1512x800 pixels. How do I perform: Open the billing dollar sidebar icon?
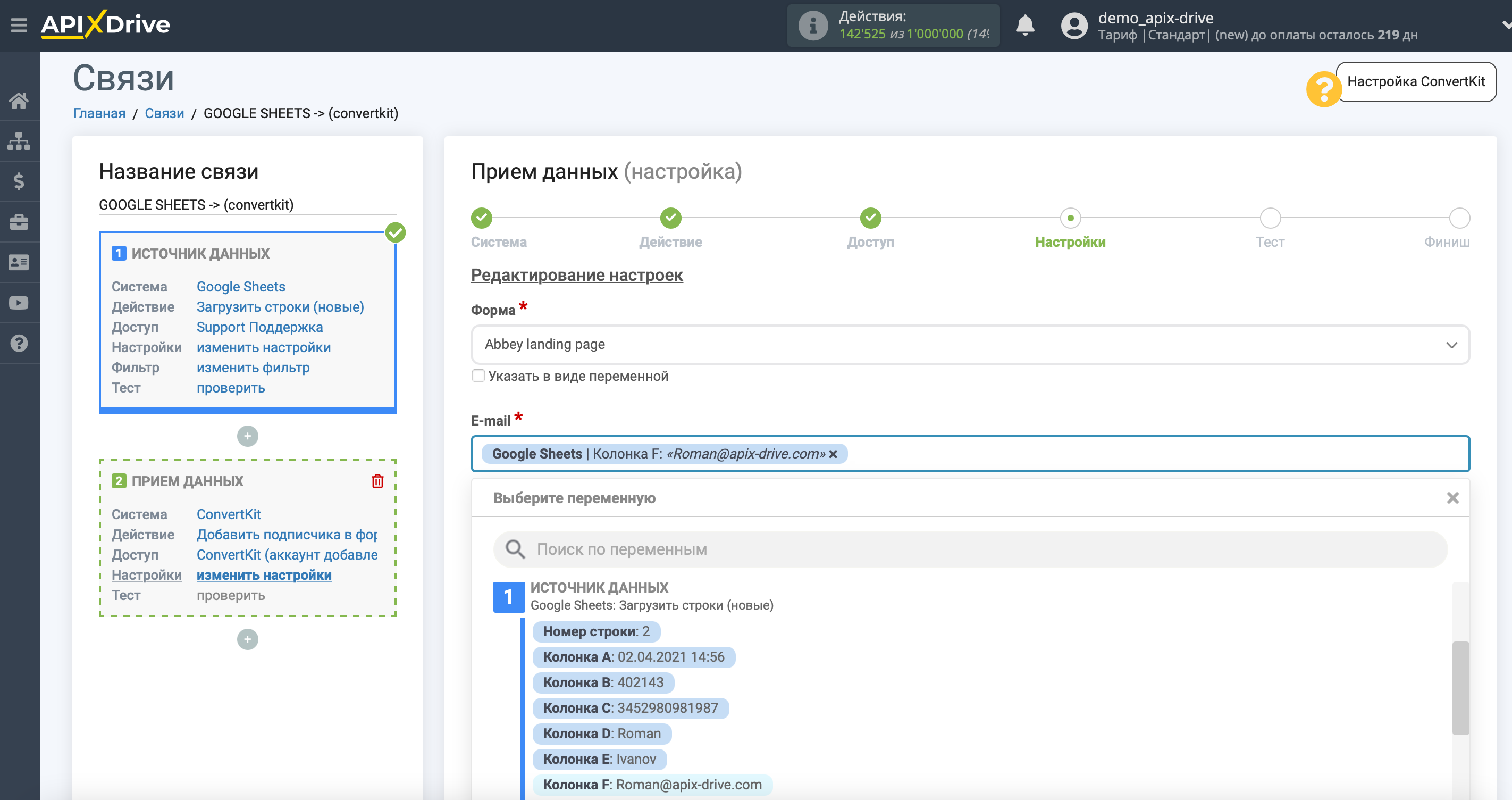19,181
